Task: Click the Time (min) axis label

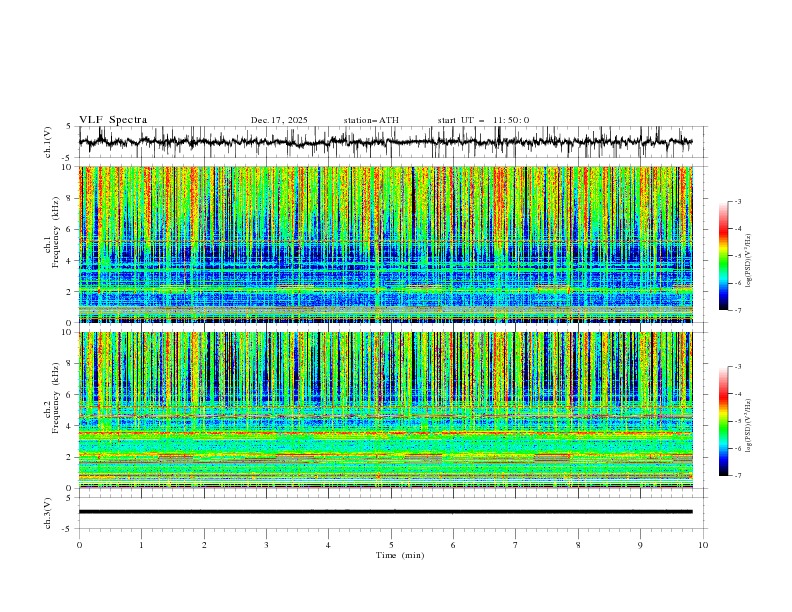Action: [399, 555]
